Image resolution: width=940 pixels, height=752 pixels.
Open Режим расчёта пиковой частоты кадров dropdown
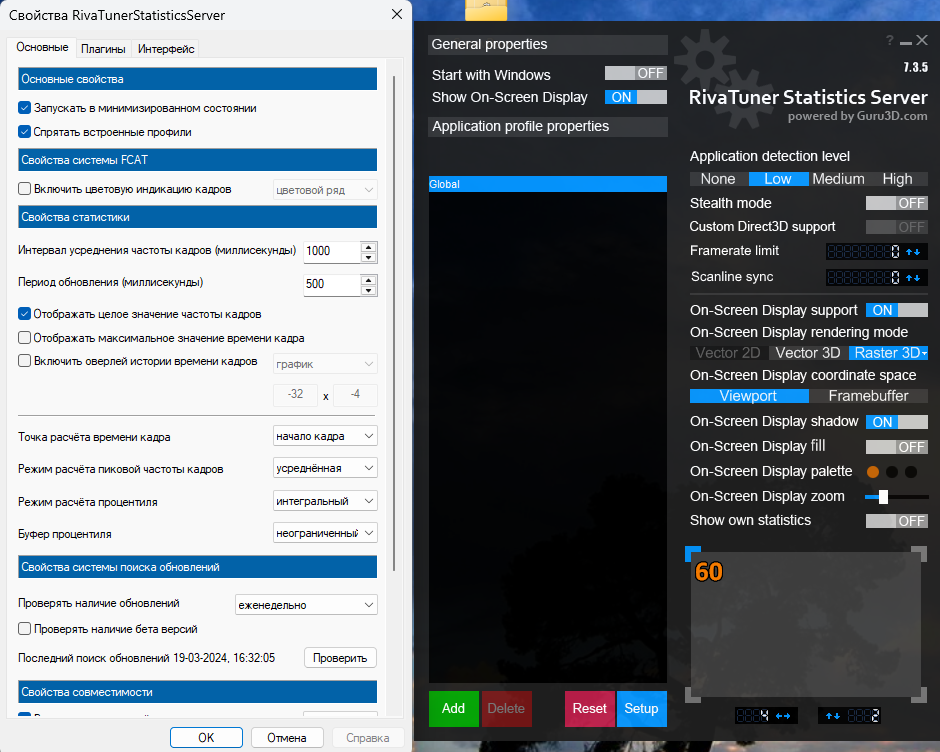tap(325, 468)
